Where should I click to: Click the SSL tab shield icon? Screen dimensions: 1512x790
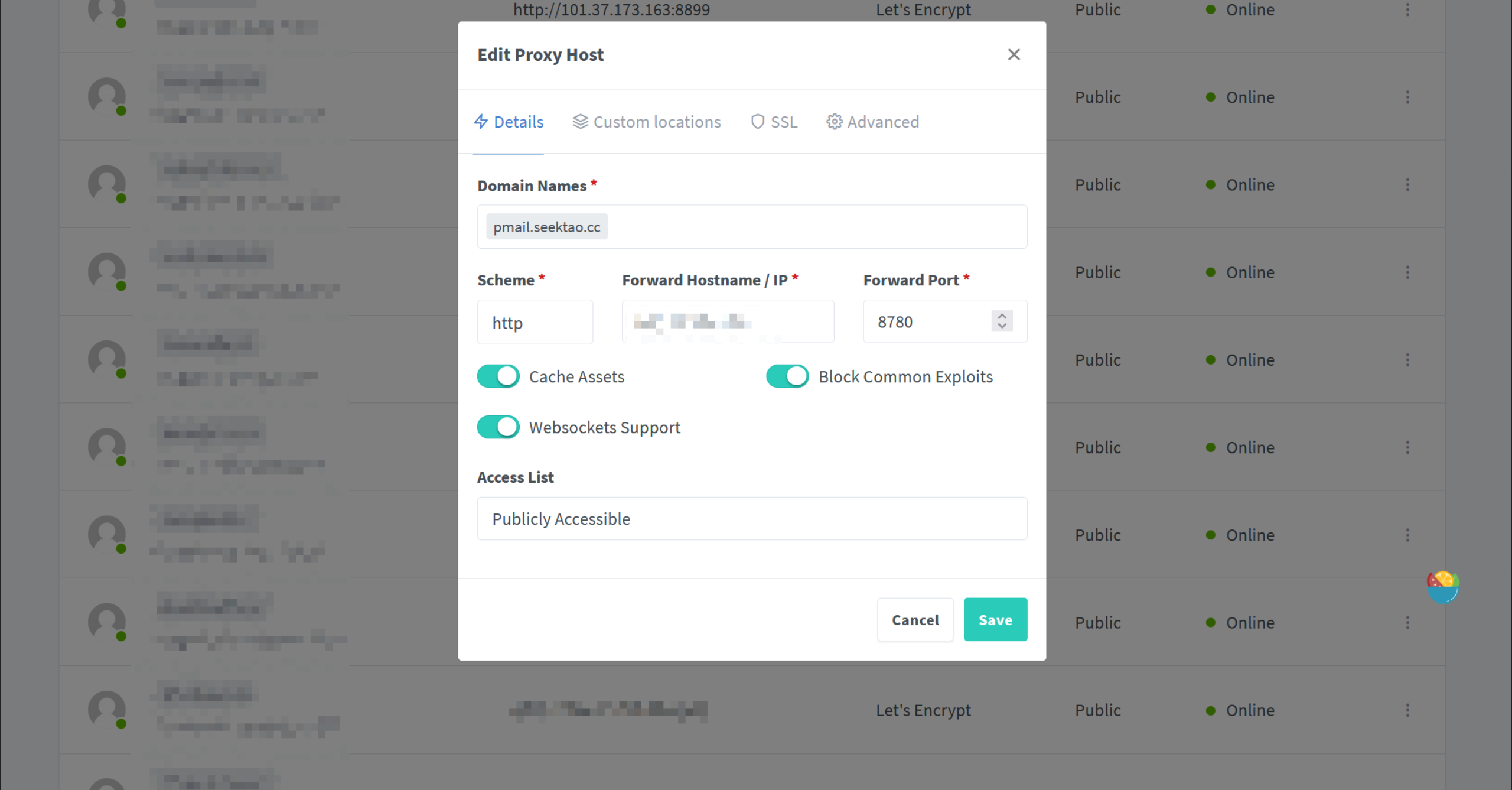(757, 121)
